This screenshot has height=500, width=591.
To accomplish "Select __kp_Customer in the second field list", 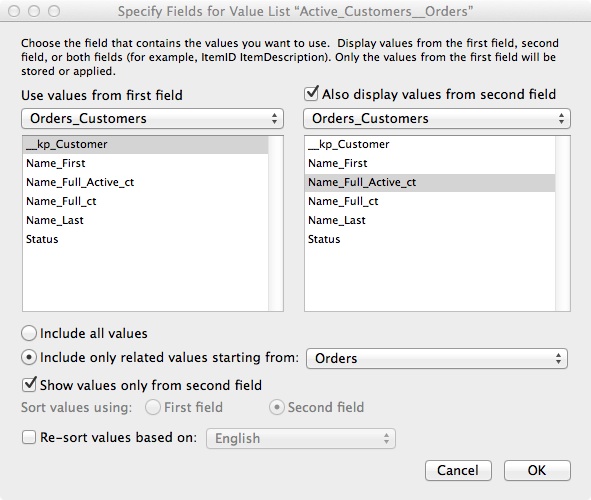I will 430,144.
